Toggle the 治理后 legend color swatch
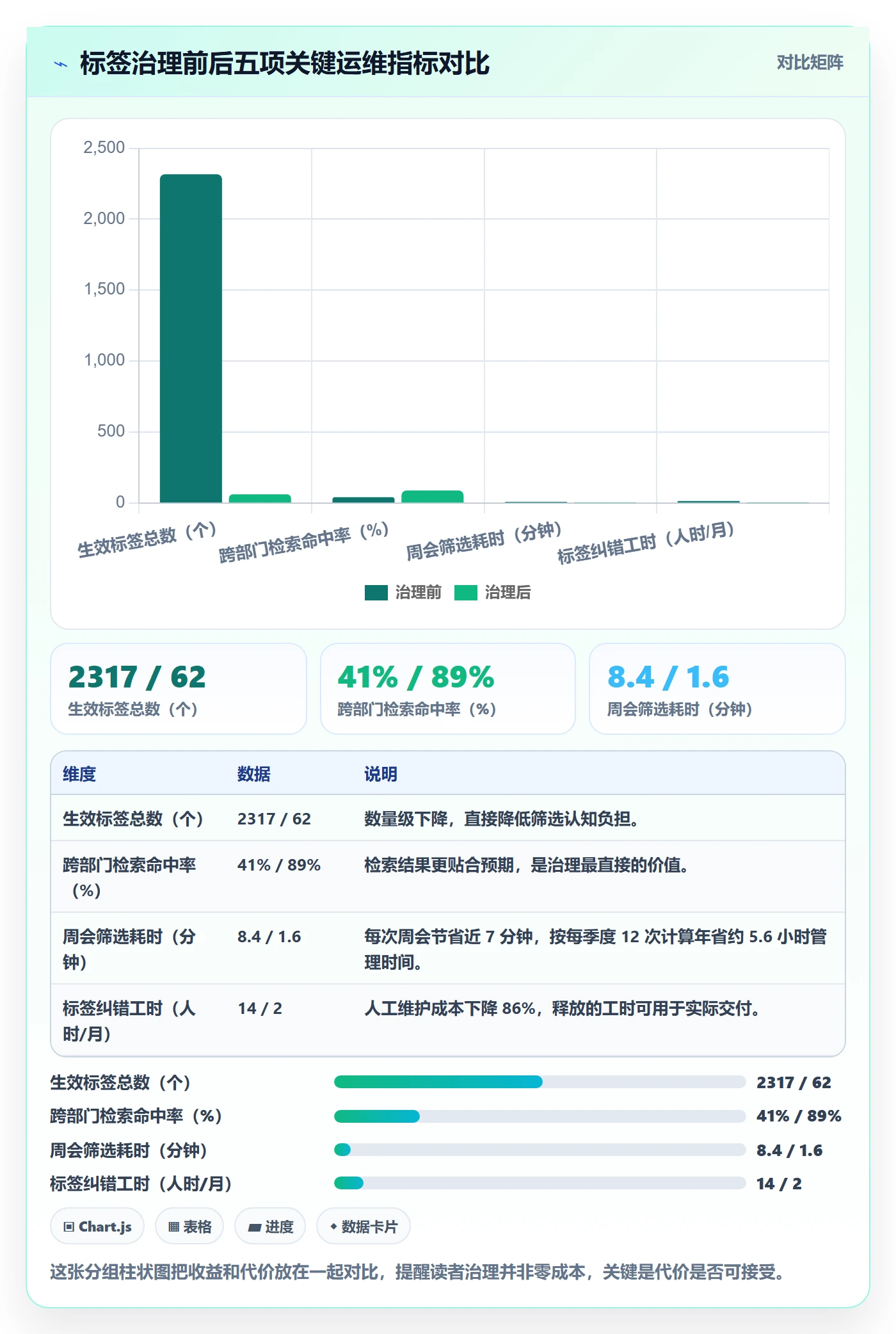The width and height of the screenshot is (896, 1334). coord(465,593)
